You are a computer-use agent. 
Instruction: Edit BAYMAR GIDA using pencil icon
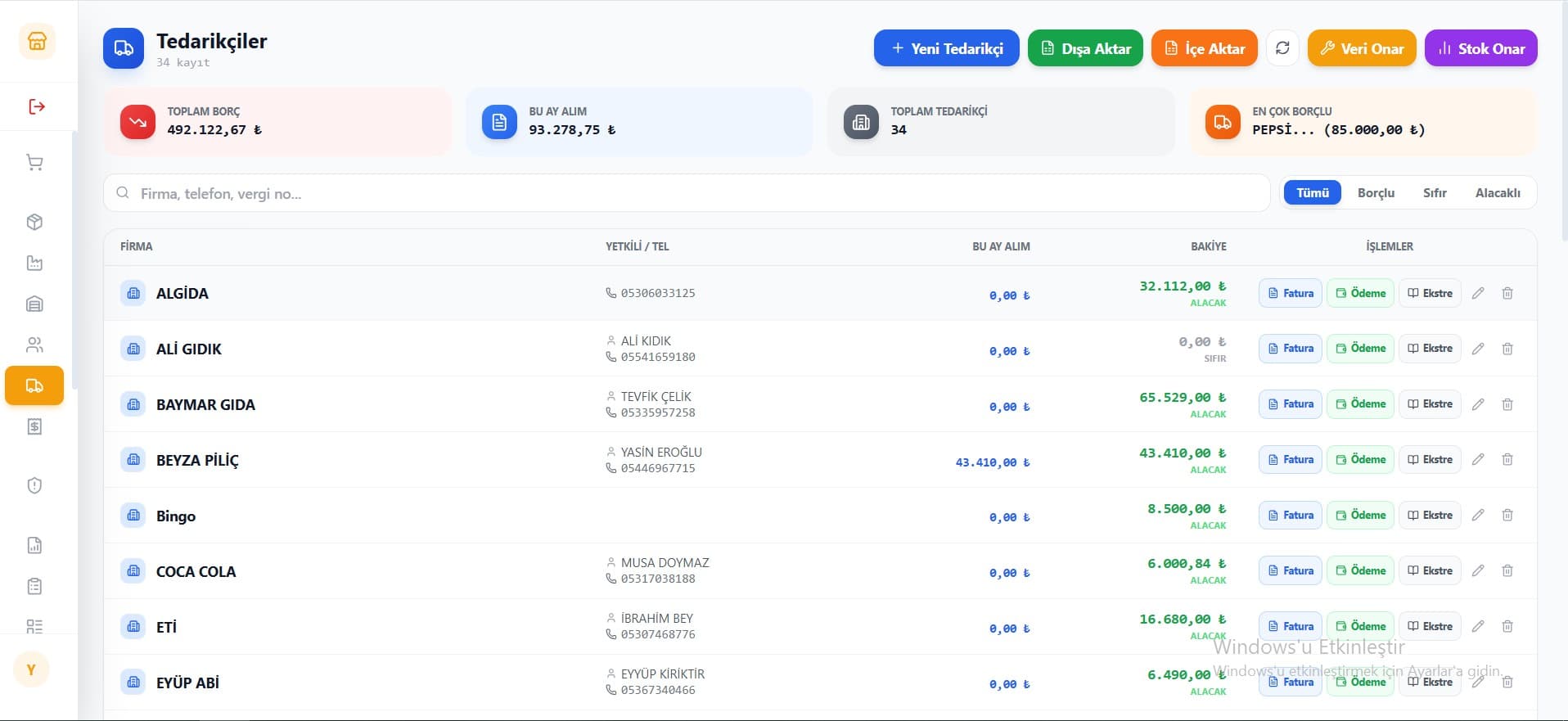(x=1478, y=404)
